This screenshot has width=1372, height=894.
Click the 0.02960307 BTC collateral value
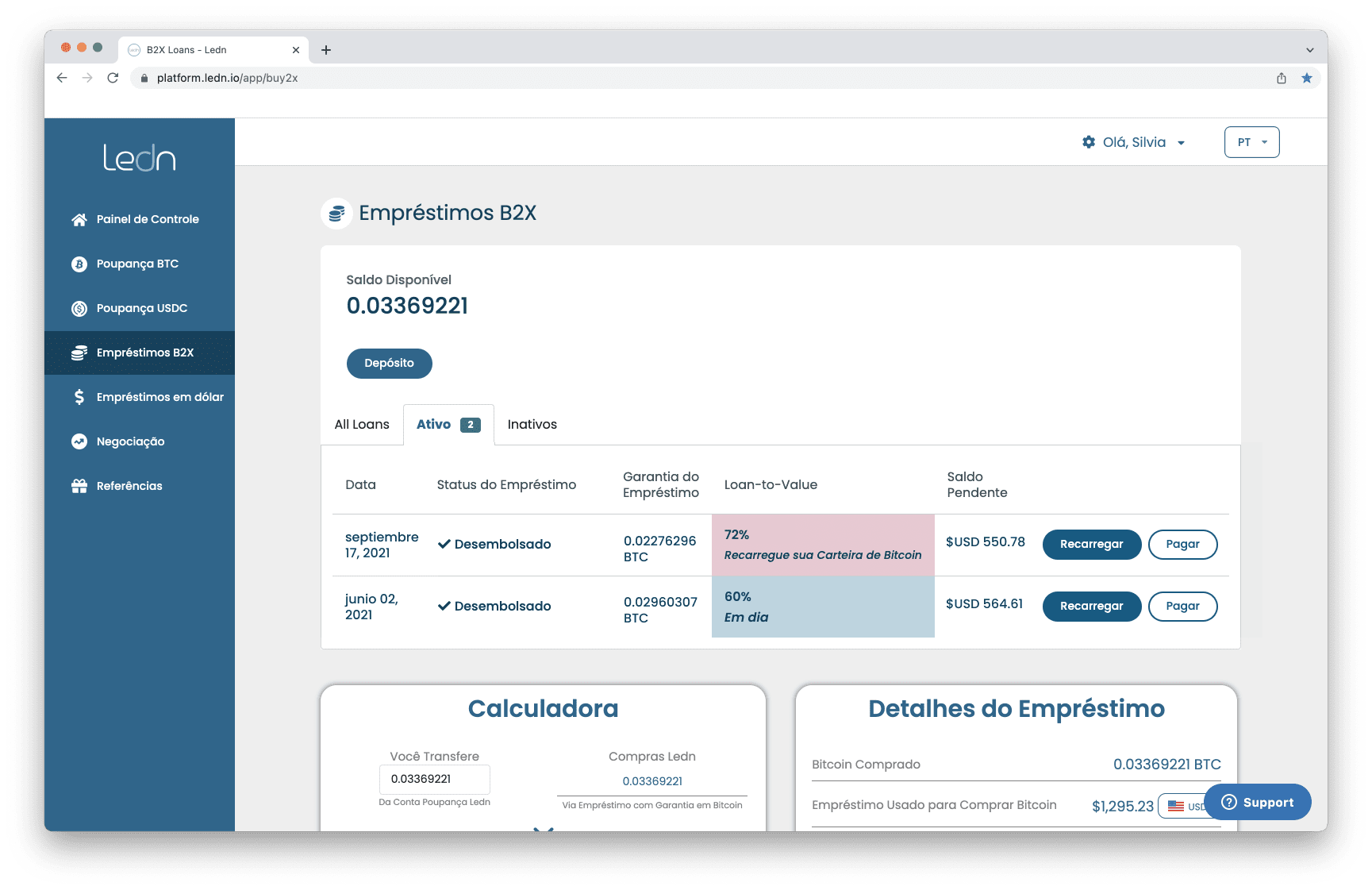click(661, 611)
